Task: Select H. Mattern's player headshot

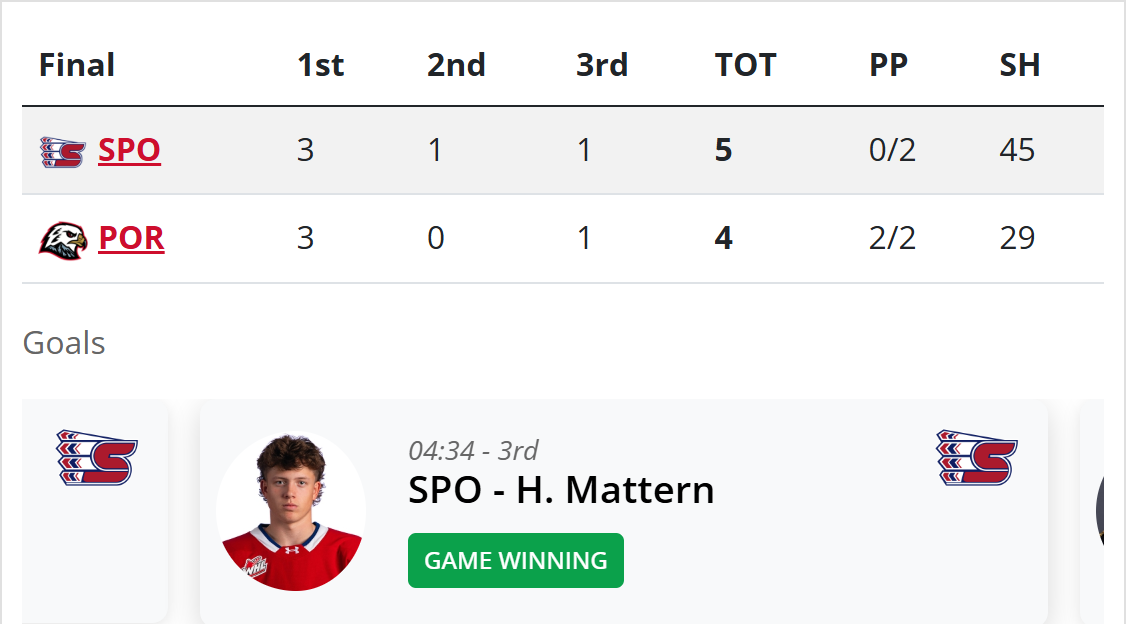Action: click(291, 513)
